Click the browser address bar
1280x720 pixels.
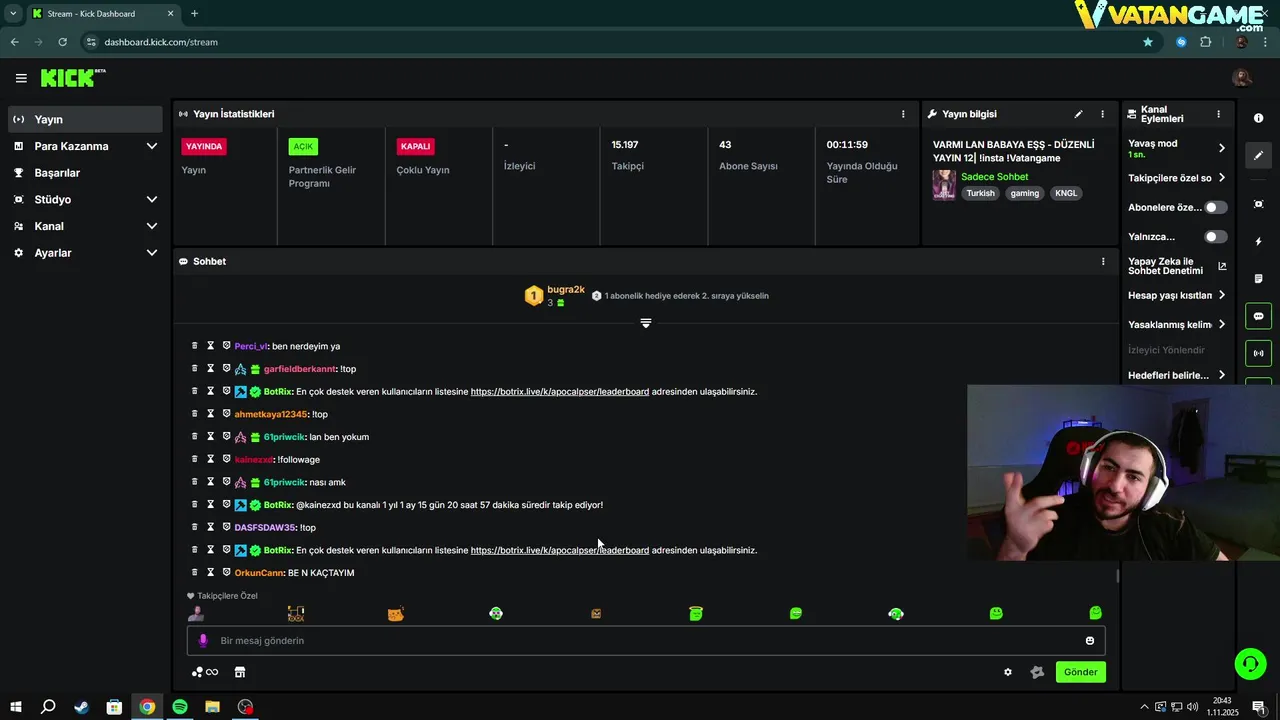[x=620, y=42]
